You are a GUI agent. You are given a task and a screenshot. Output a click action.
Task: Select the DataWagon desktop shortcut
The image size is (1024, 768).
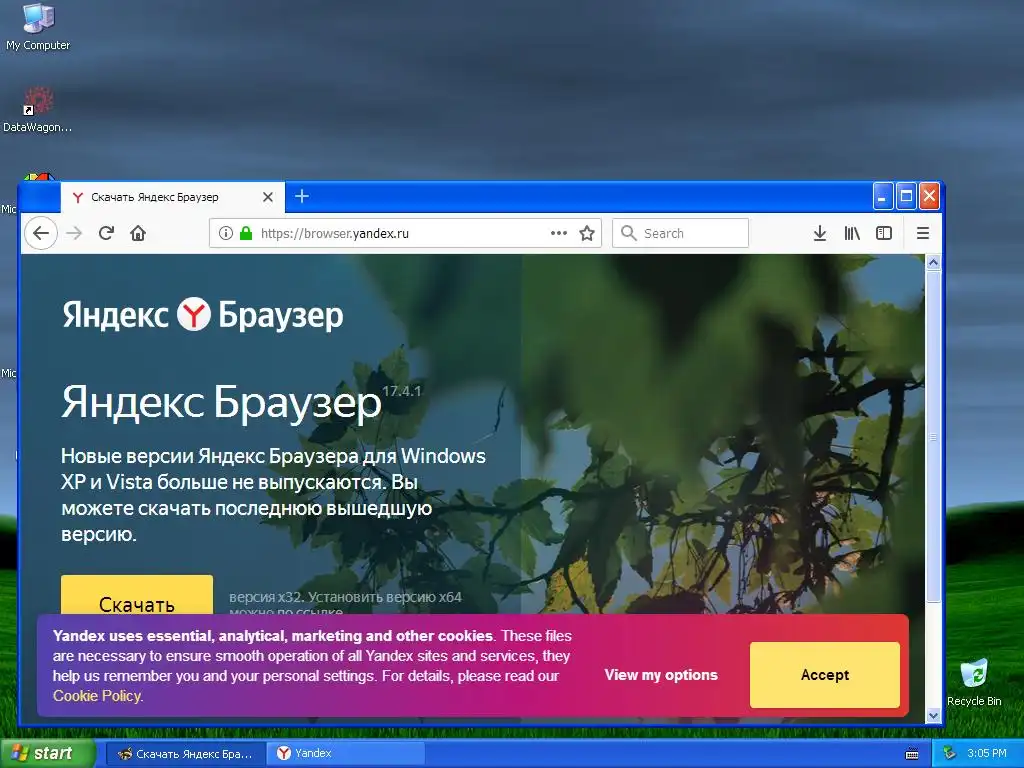pyautogui.click(x=38, y=110)
